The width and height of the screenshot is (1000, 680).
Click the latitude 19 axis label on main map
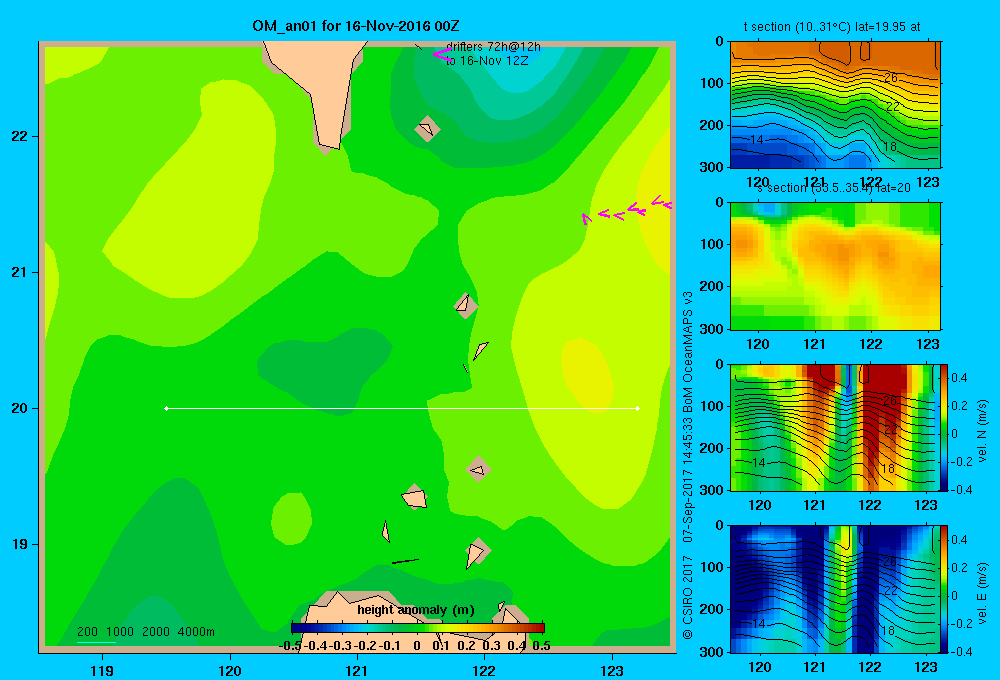click(20, 544)
